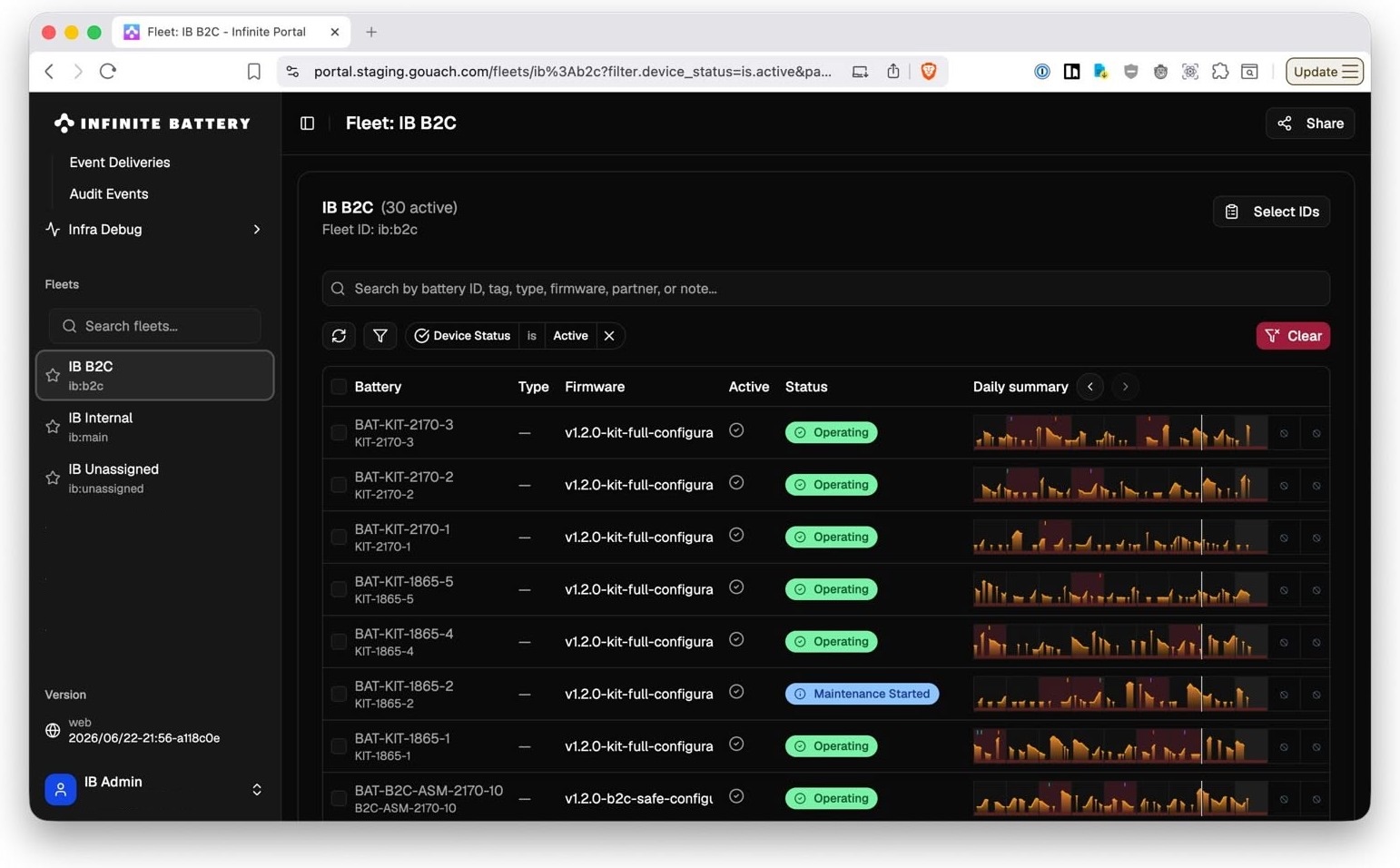
Task: Check the BAT-KIT-2170-1 row checkbox
Action: pos(339,538)
